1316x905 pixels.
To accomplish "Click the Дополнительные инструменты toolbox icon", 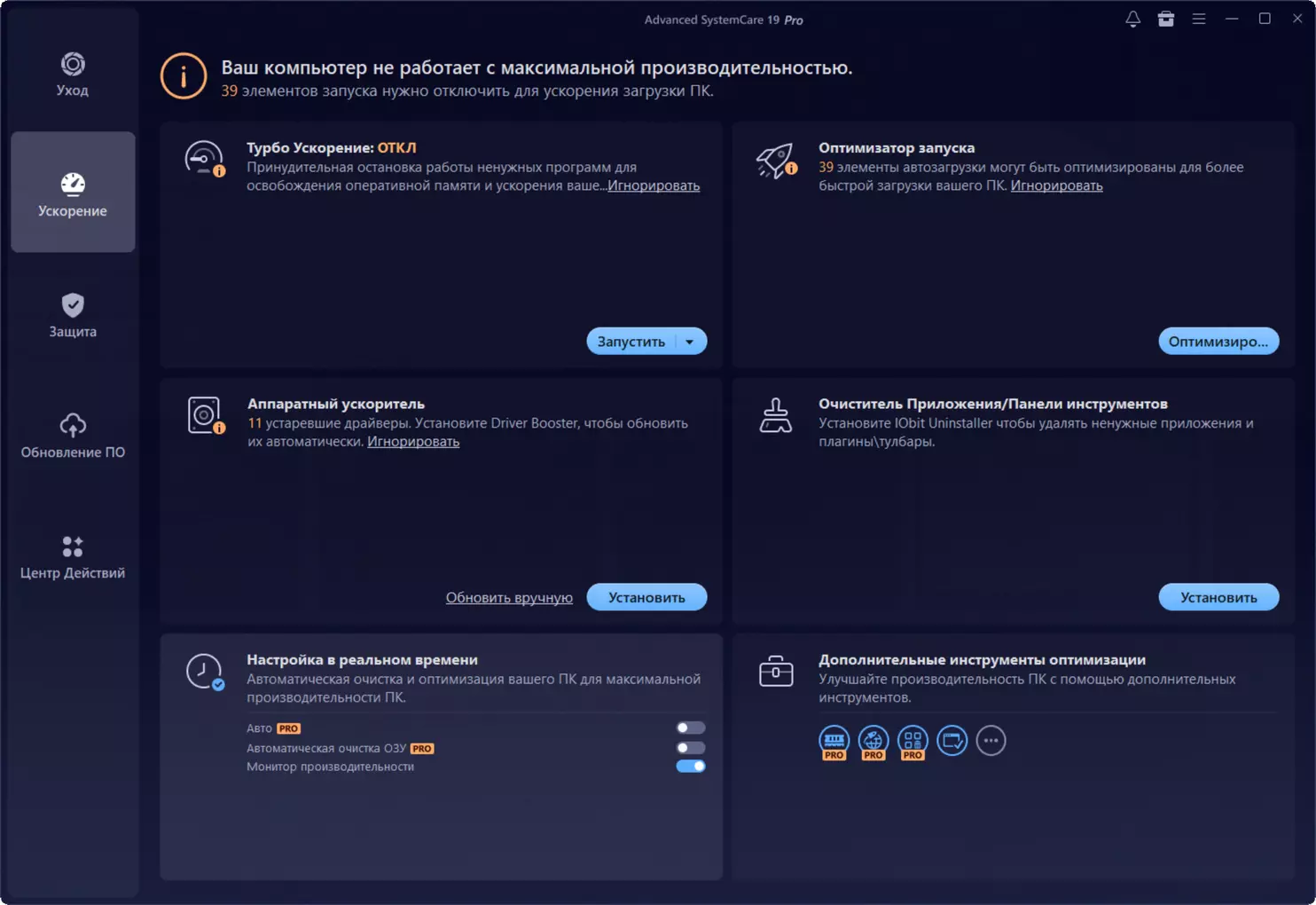I will point(776,671).
